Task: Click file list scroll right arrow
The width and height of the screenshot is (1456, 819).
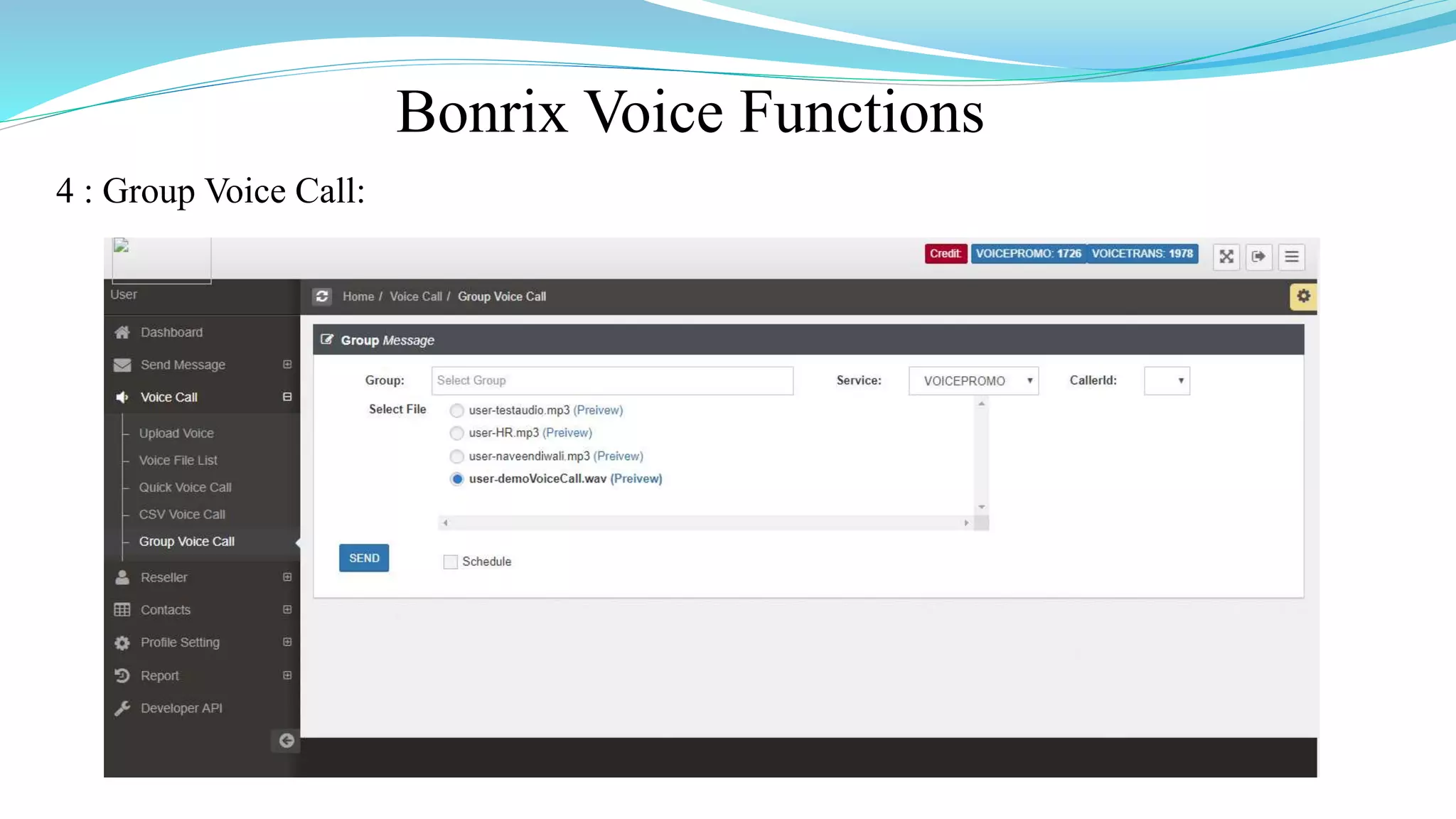Action: click(x=966, y=523)
